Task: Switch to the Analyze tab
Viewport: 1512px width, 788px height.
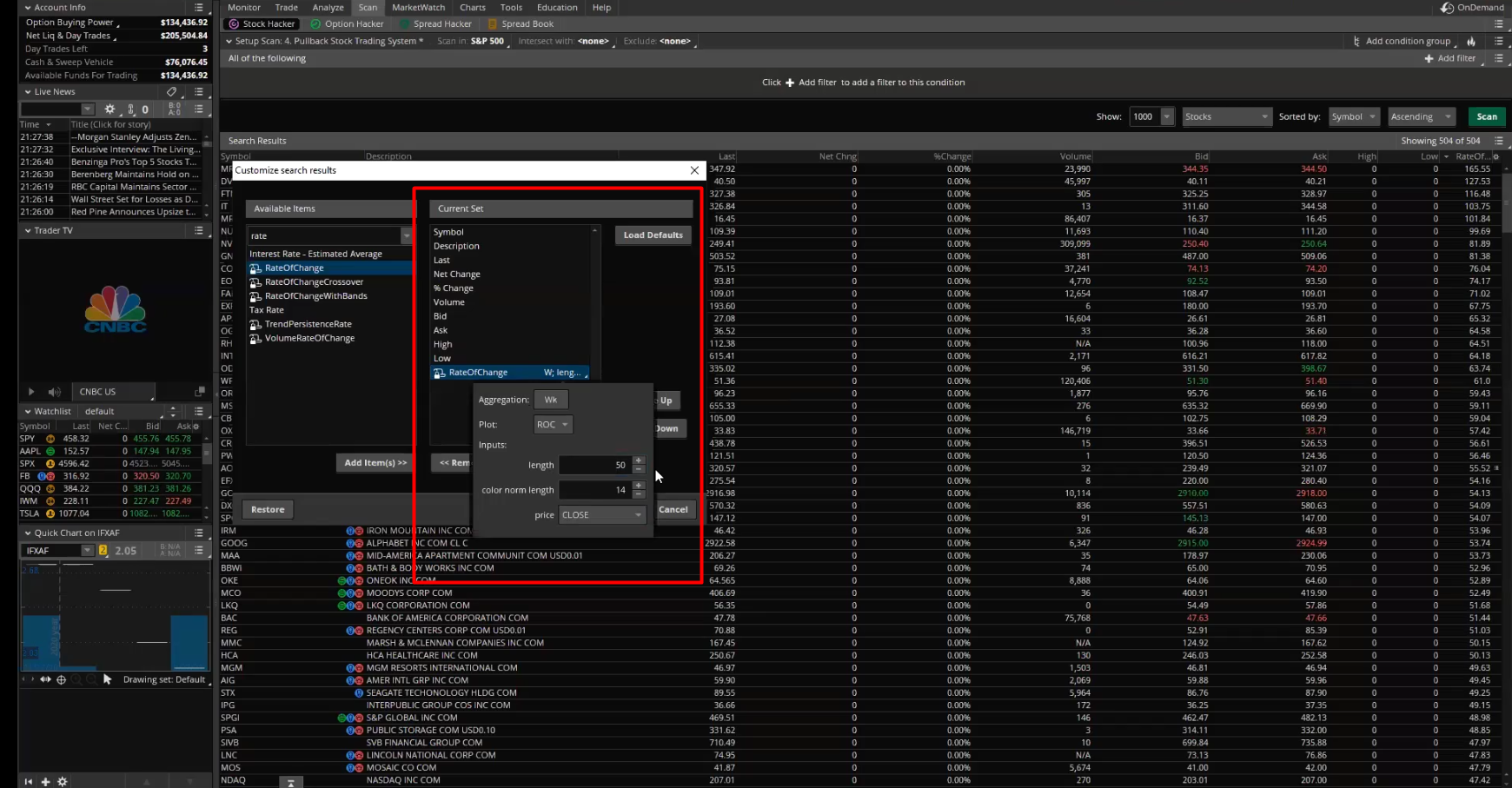Action: 328,7
